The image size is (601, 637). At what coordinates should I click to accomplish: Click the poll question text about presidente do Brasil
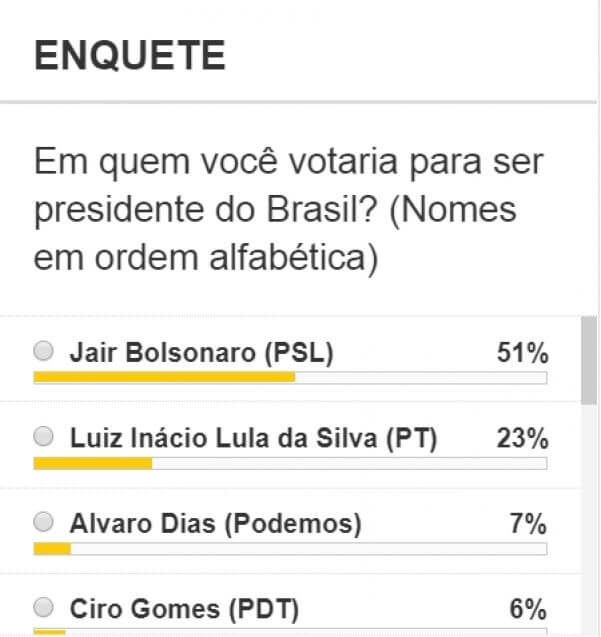[x=289, y=210]
